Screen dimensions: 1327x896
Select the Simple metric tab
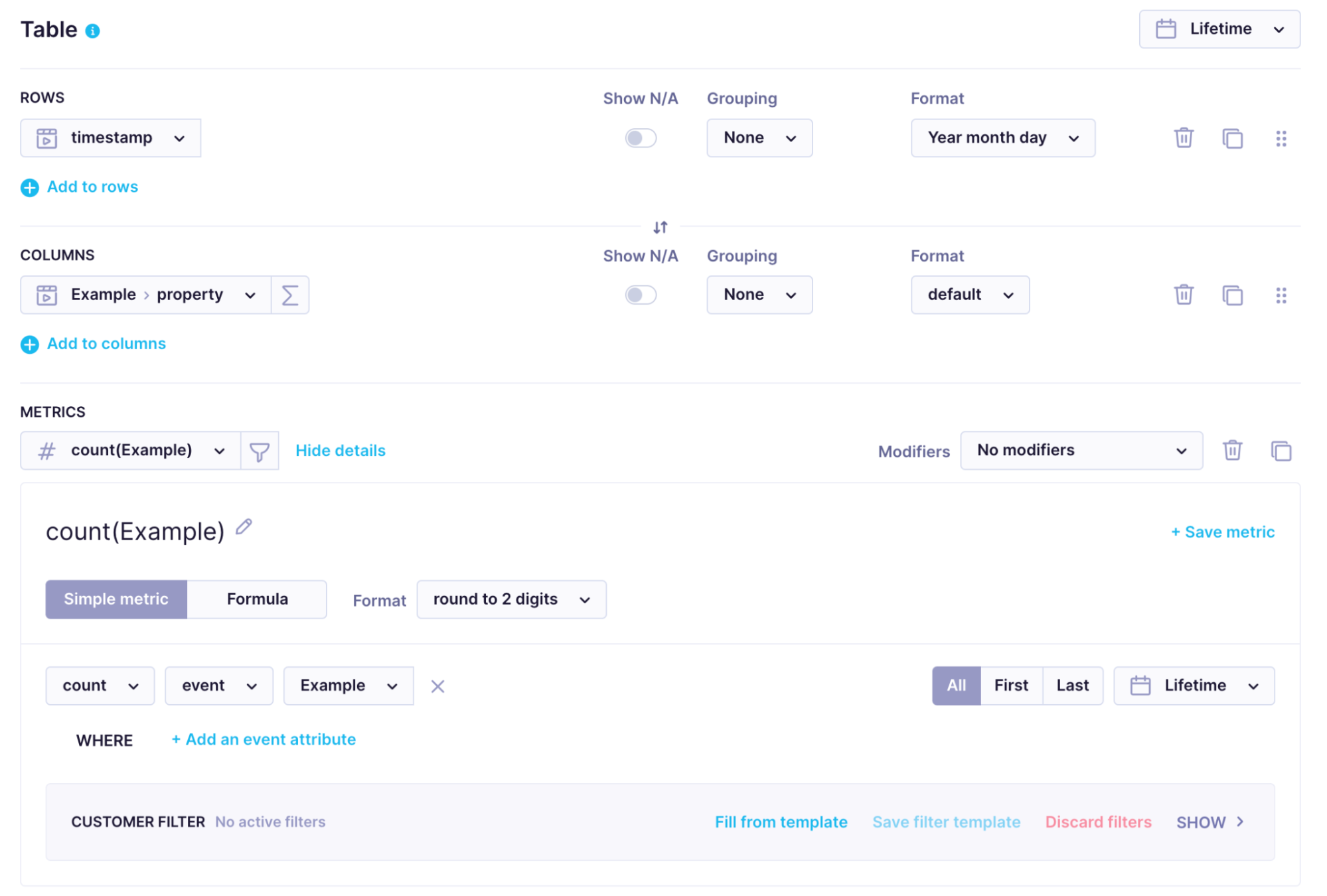pyautogui.click(x=116, y=599)
